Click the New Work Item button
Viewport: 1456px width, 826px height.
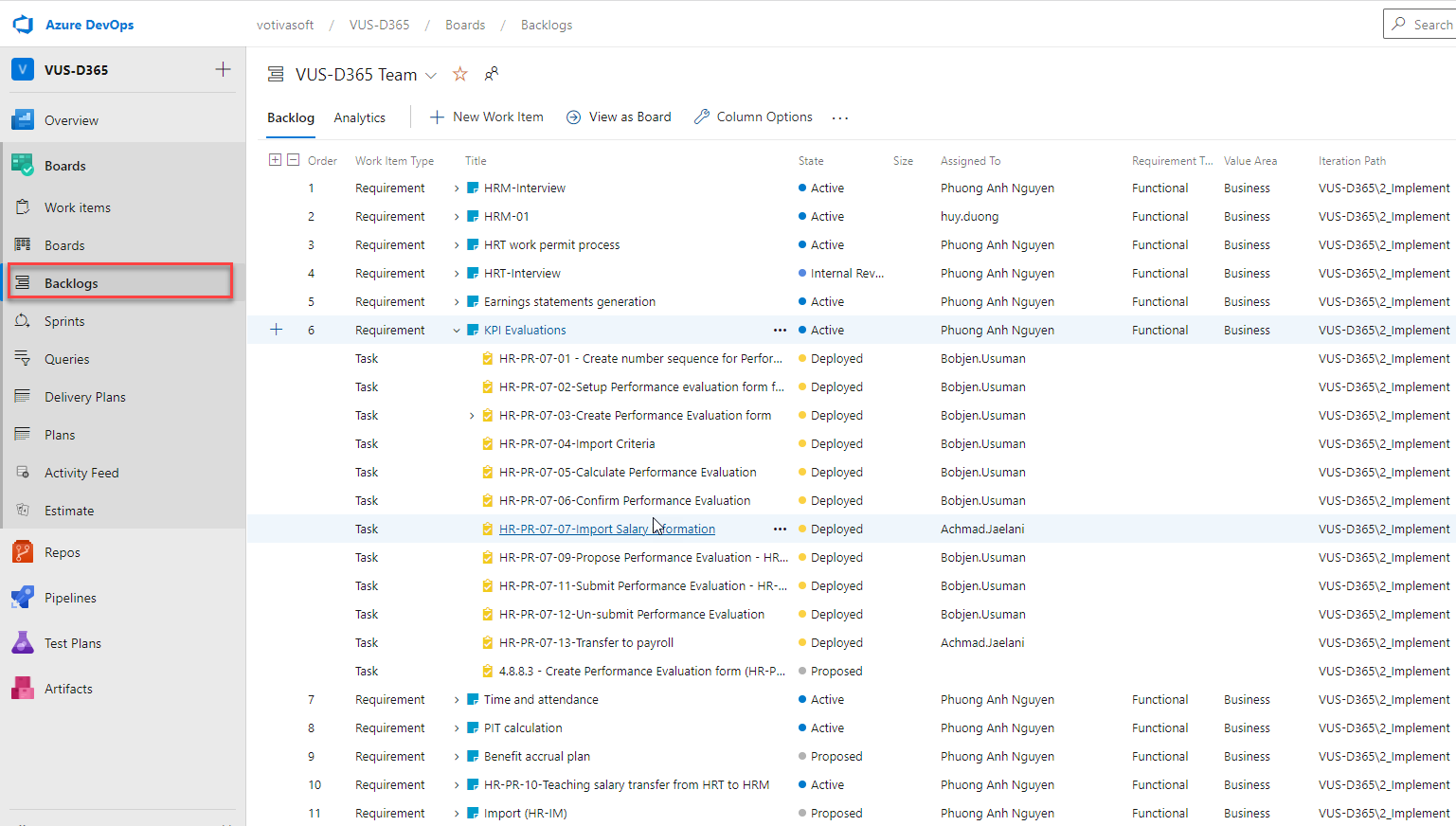pos(487,117)
